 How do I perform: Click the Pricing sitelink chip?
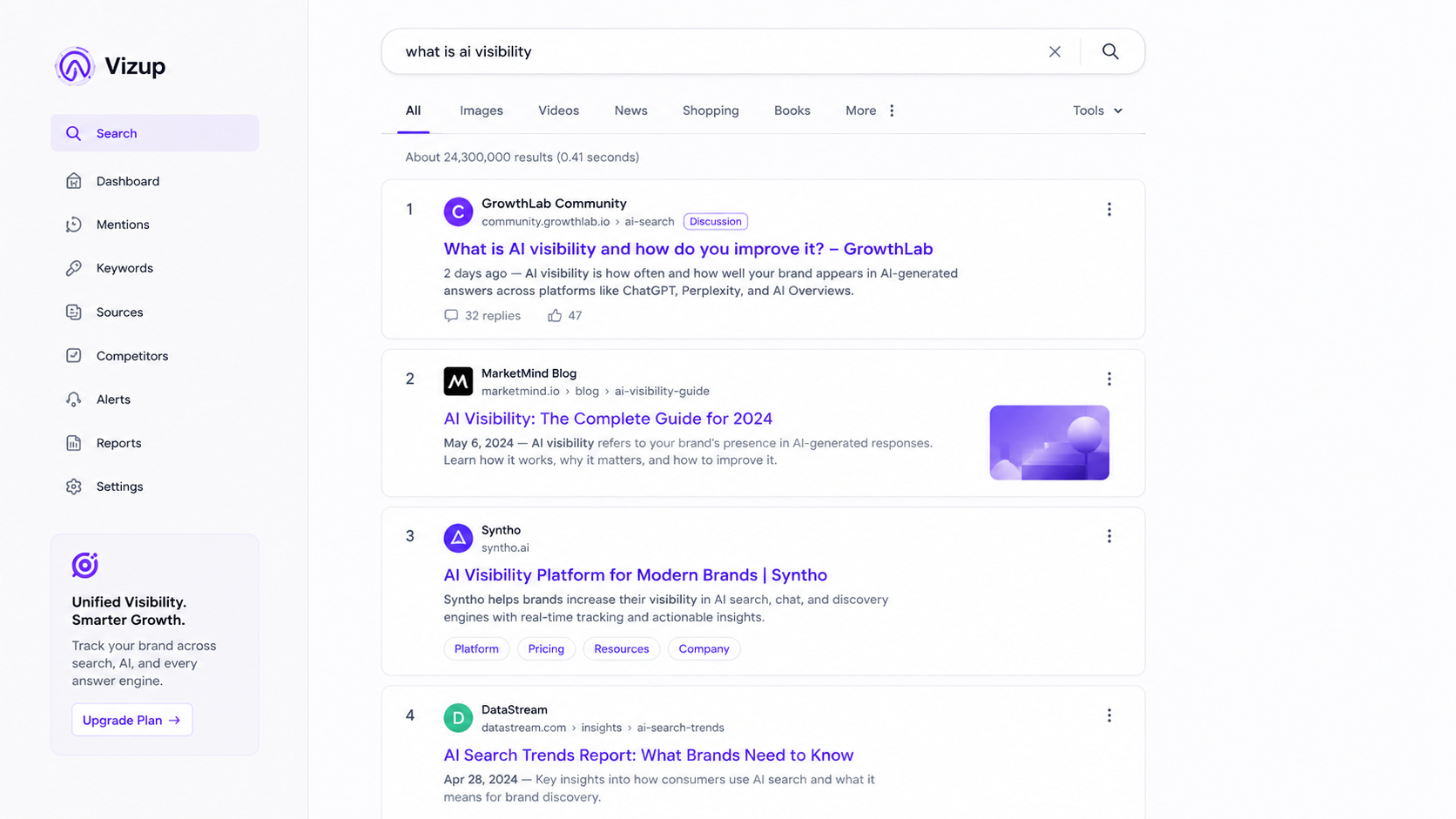tap(546, 649)
